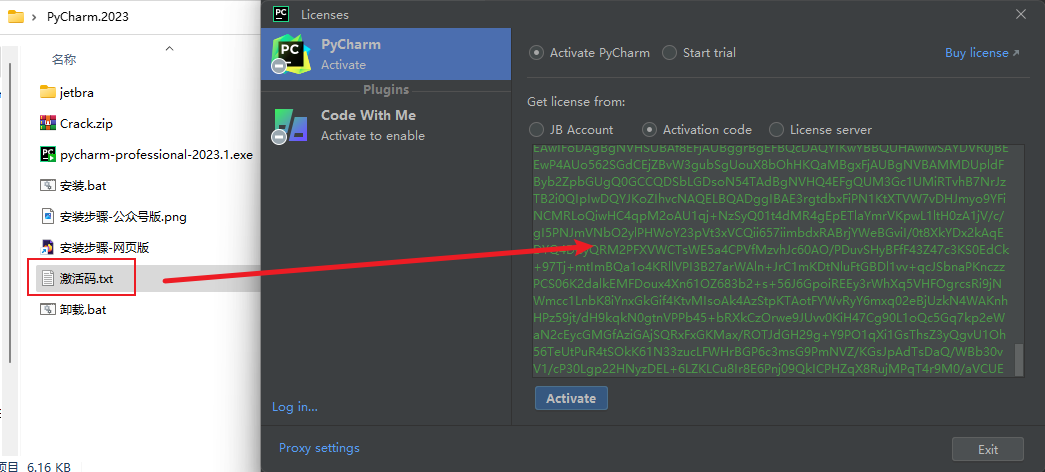The height and width of the screenshot is (472, 1045).
Task: Choose the Start trial radio option
Action: click(699, 53)
